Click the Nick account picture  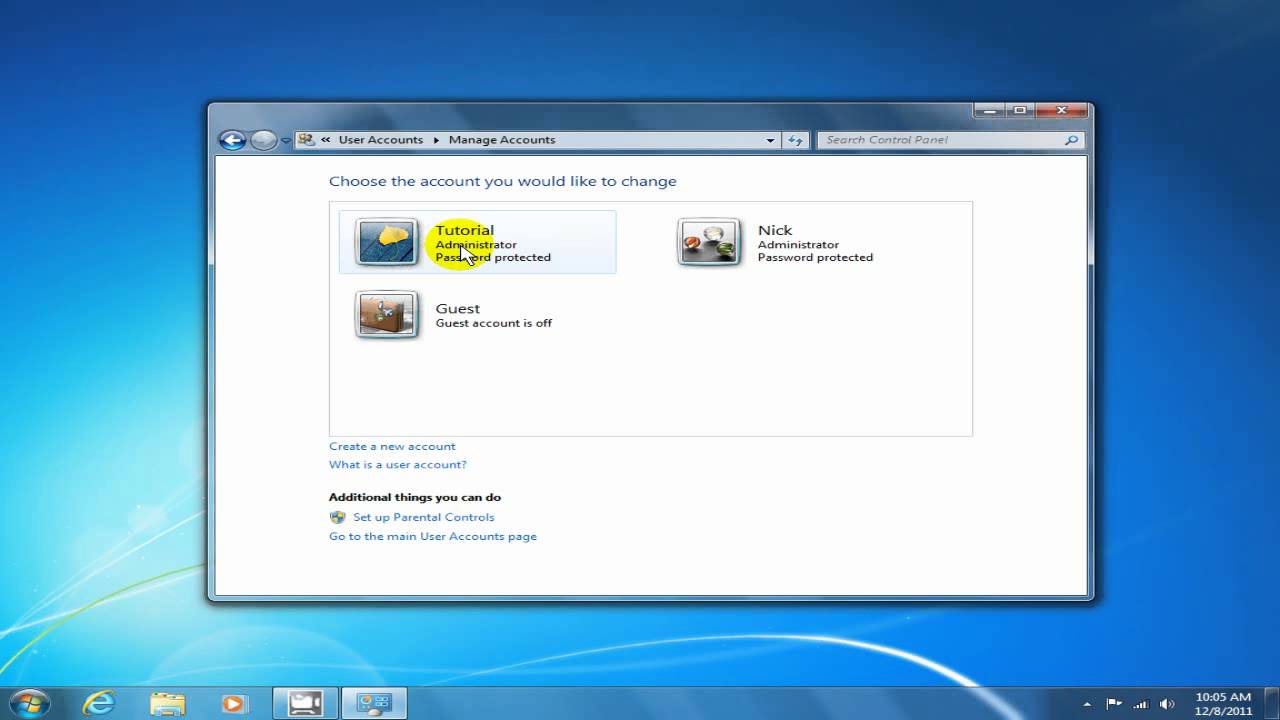click(709, 242)
